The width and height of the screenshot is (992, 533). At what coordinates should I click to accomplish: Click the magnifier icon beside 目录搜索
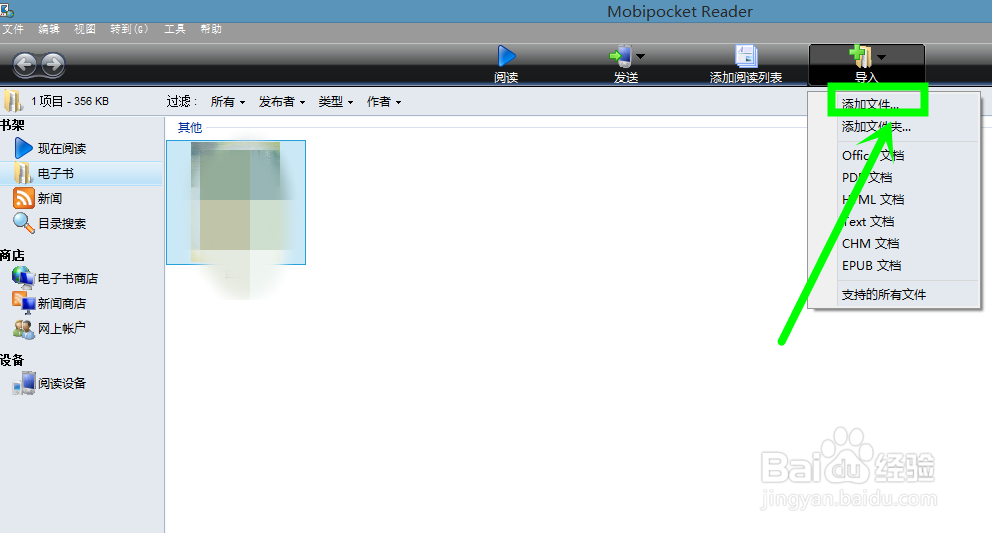click(x=23, y=223)
